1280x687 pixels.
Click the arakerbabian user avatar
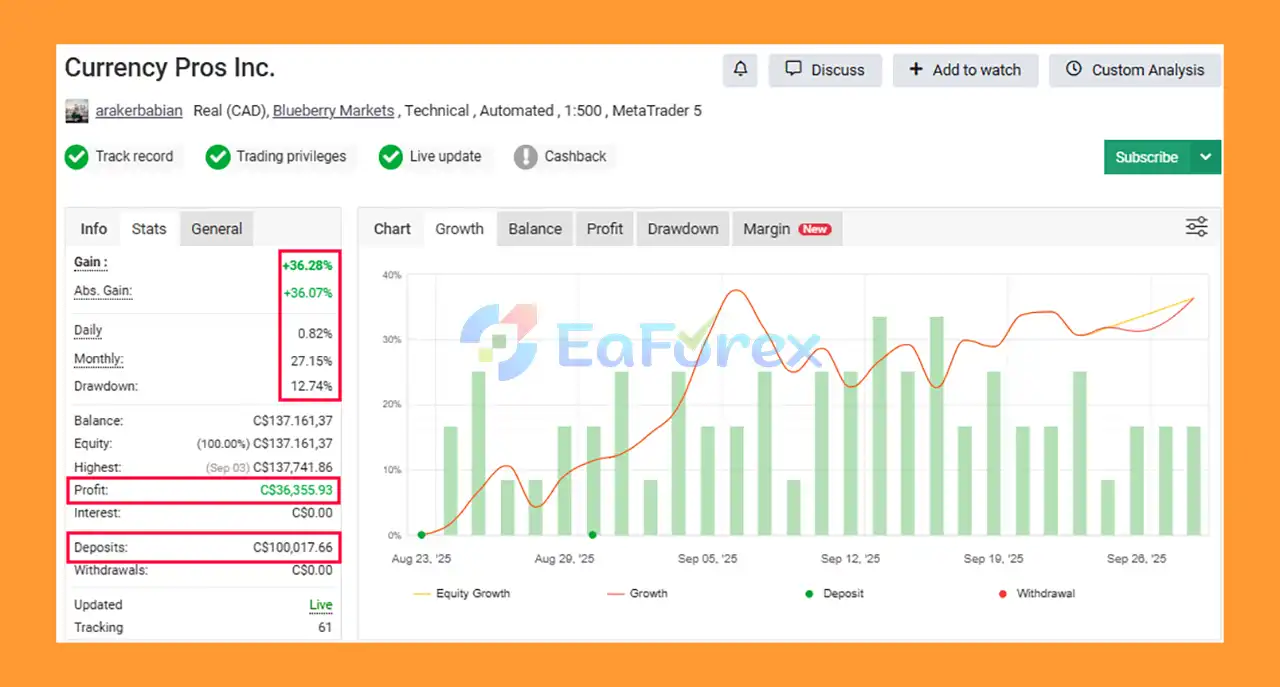click(77, 111)
